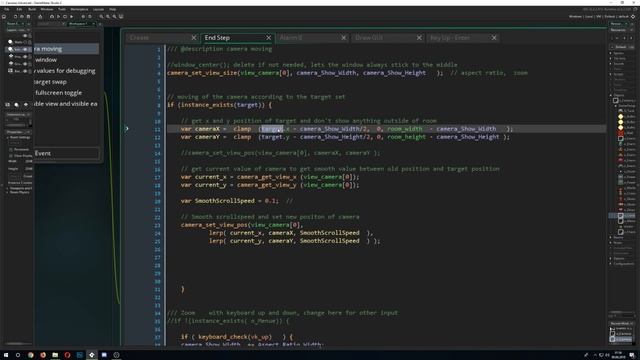Viewport: 640px width, 360px height.
Task: Click the code line 11 arrow marker
Action: (x=127, y=129)
